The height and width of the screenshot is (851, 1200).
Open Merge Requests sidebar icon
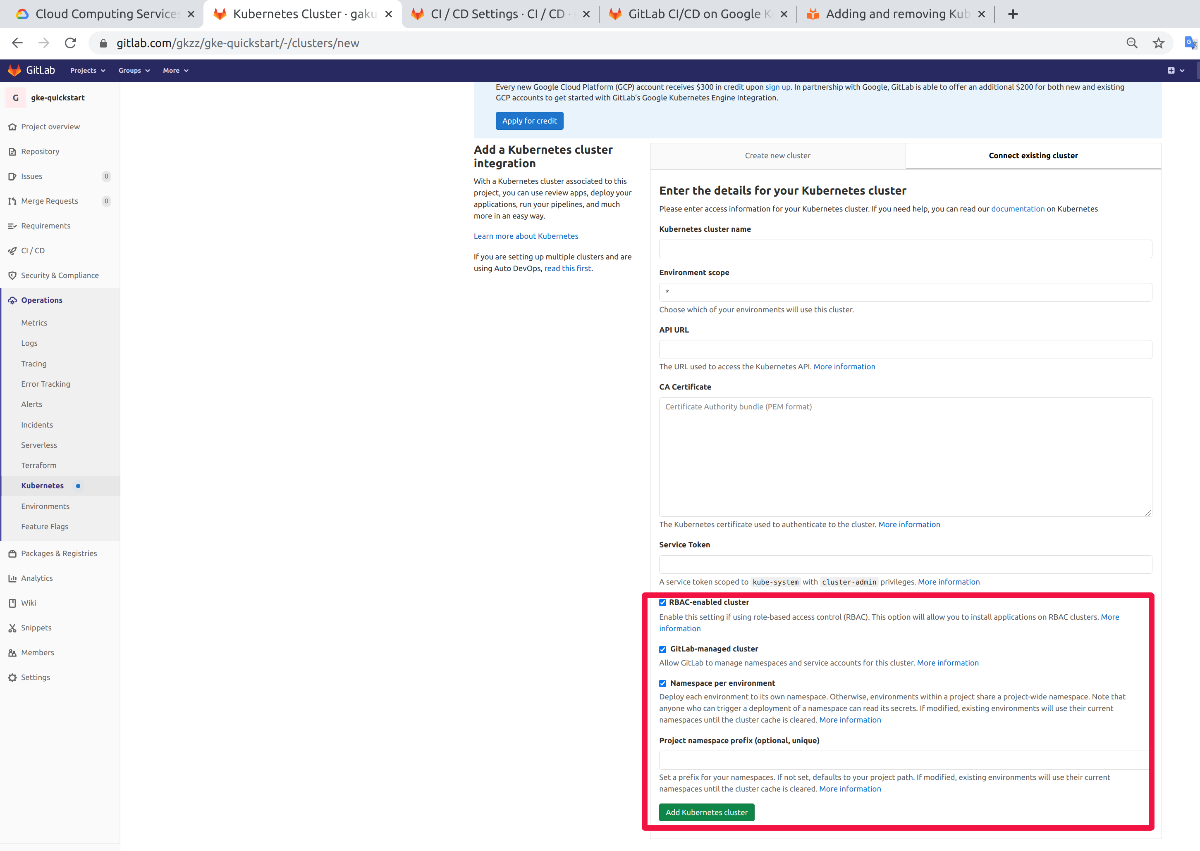(x=12, y=201)
